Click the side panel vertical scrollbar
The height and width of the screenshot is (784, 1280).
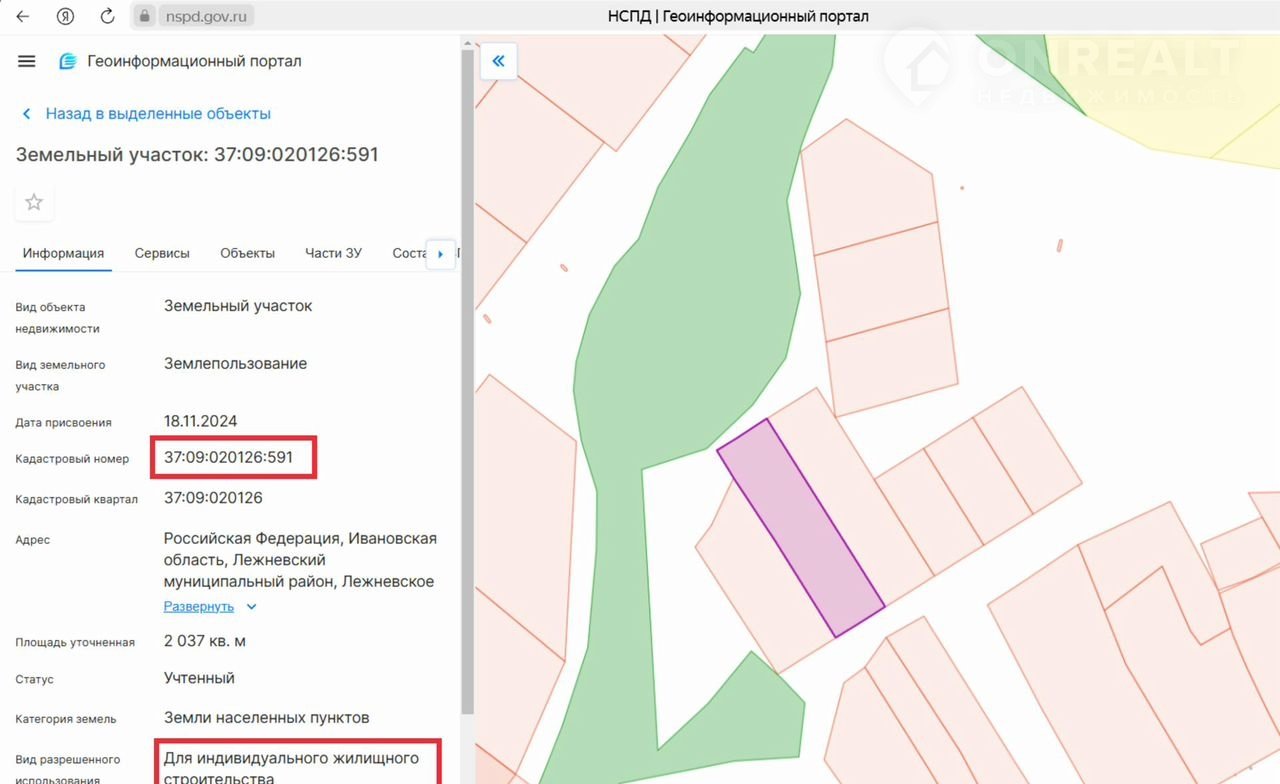pyautogui.click(x=467, y=400)
